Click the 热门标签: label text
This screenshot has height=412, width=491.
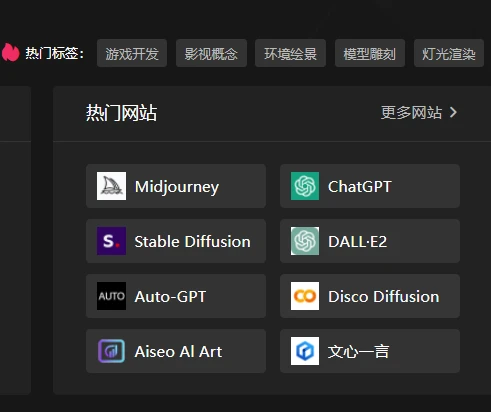55,53
